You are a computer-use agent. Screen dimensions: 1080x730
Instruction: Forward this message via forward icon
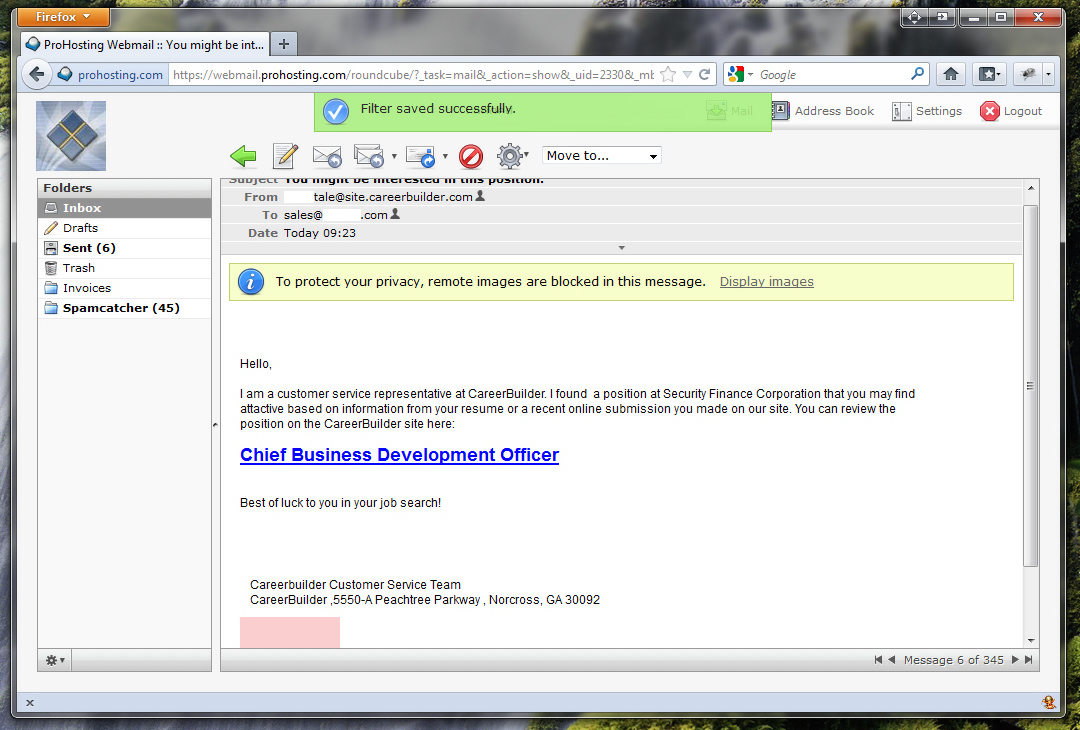(x=420, y=156)
